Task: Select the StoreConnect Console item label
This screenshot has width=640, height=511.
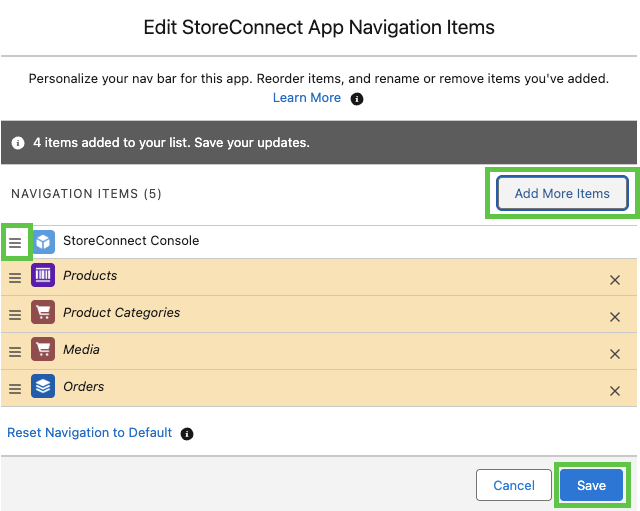Action: pyautogui.click(x=131, y=240)
